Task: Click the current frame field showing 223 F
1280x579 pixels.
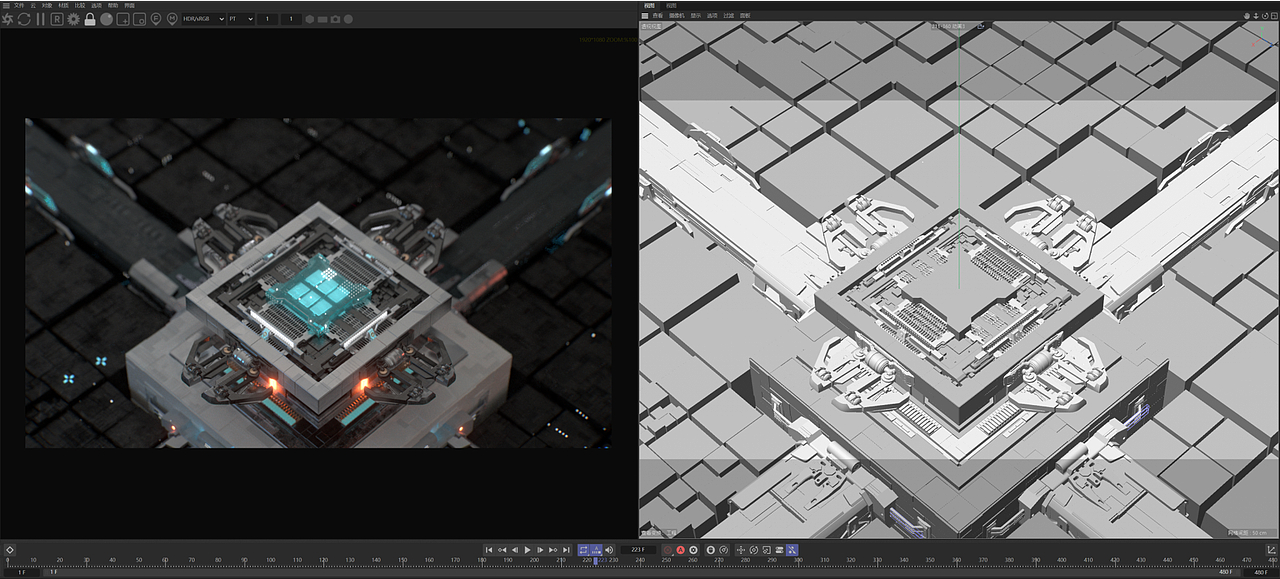Action: [638, 550]
